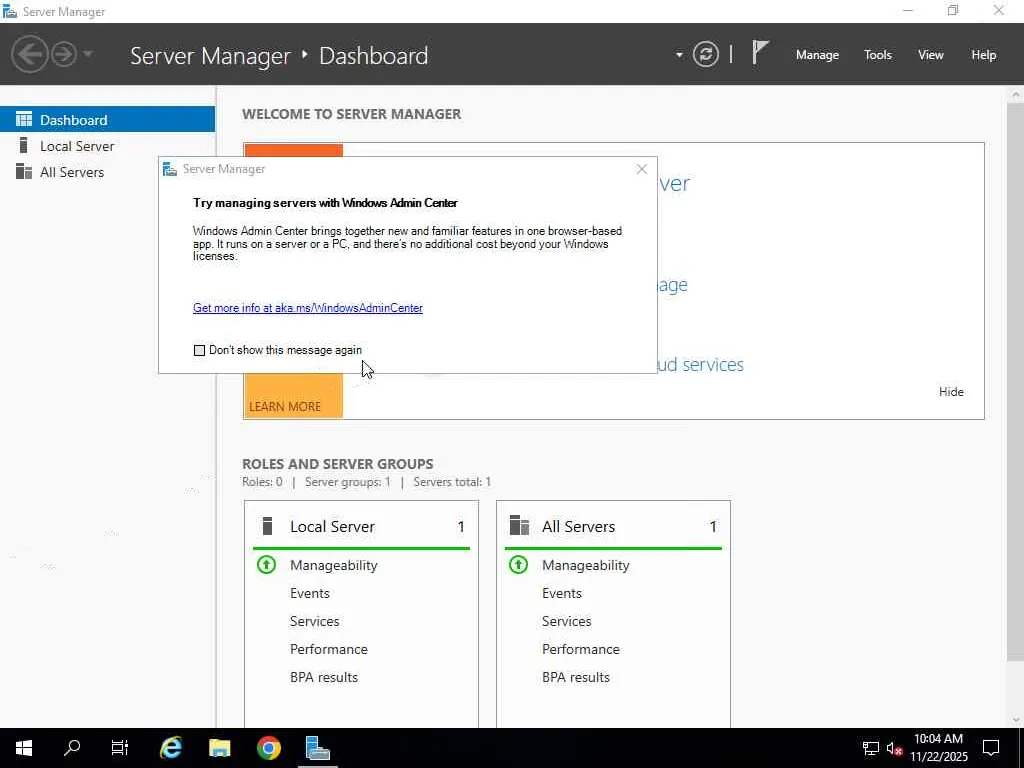Open the Manage menu
Viewport: 1024px width, 768px height.
coord(817,55)
